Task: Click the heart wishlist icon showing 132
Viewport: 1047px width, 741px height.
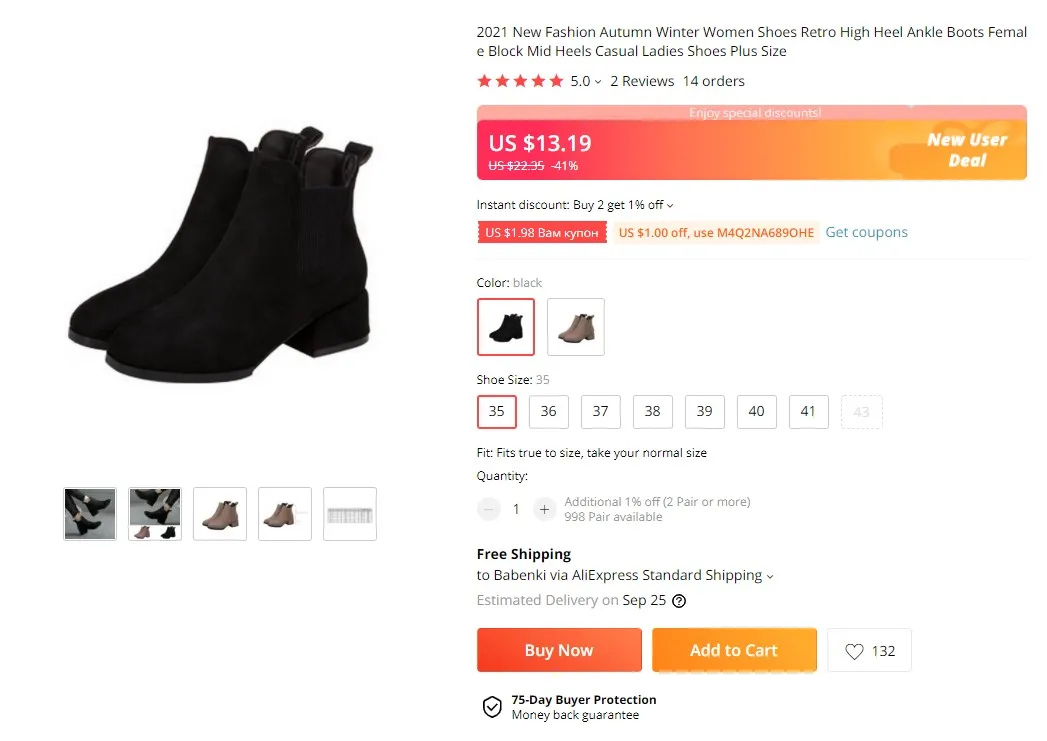Action: (x=854, y=651)
